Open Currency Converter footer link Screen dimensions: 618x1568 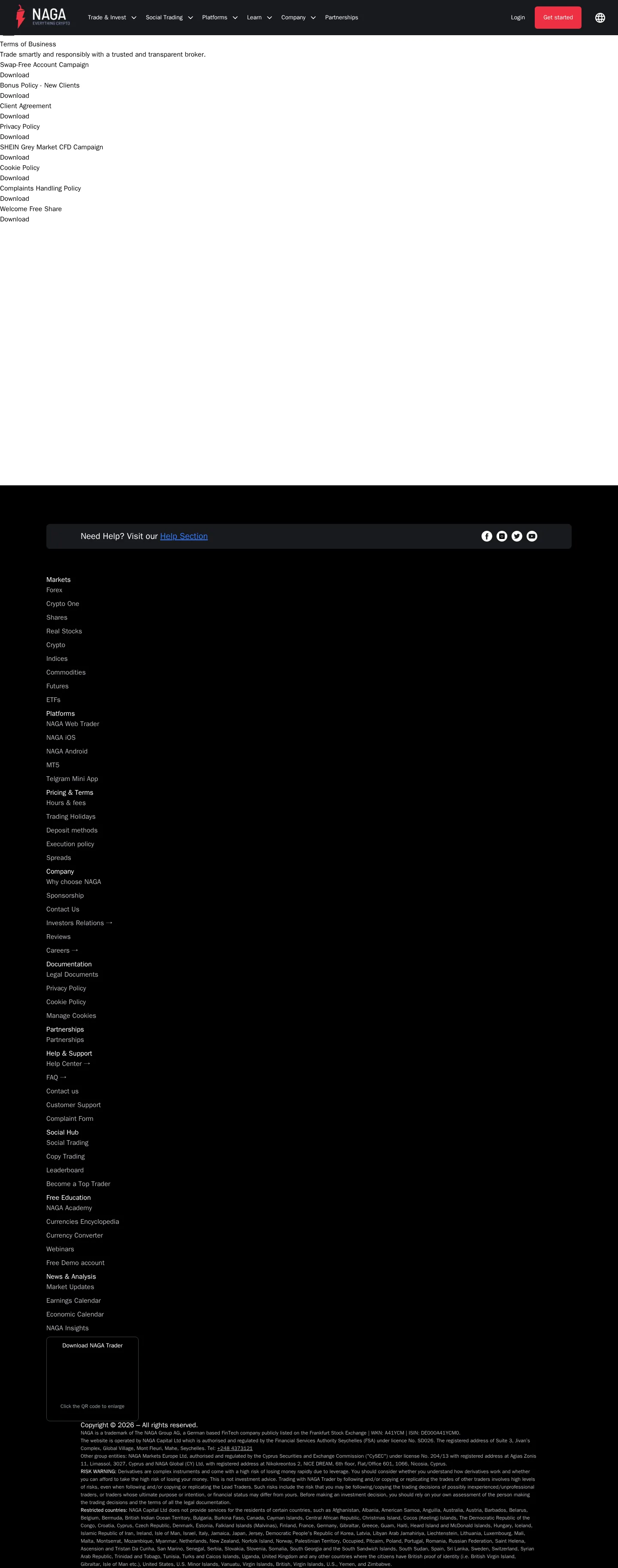coord(74,1236)
